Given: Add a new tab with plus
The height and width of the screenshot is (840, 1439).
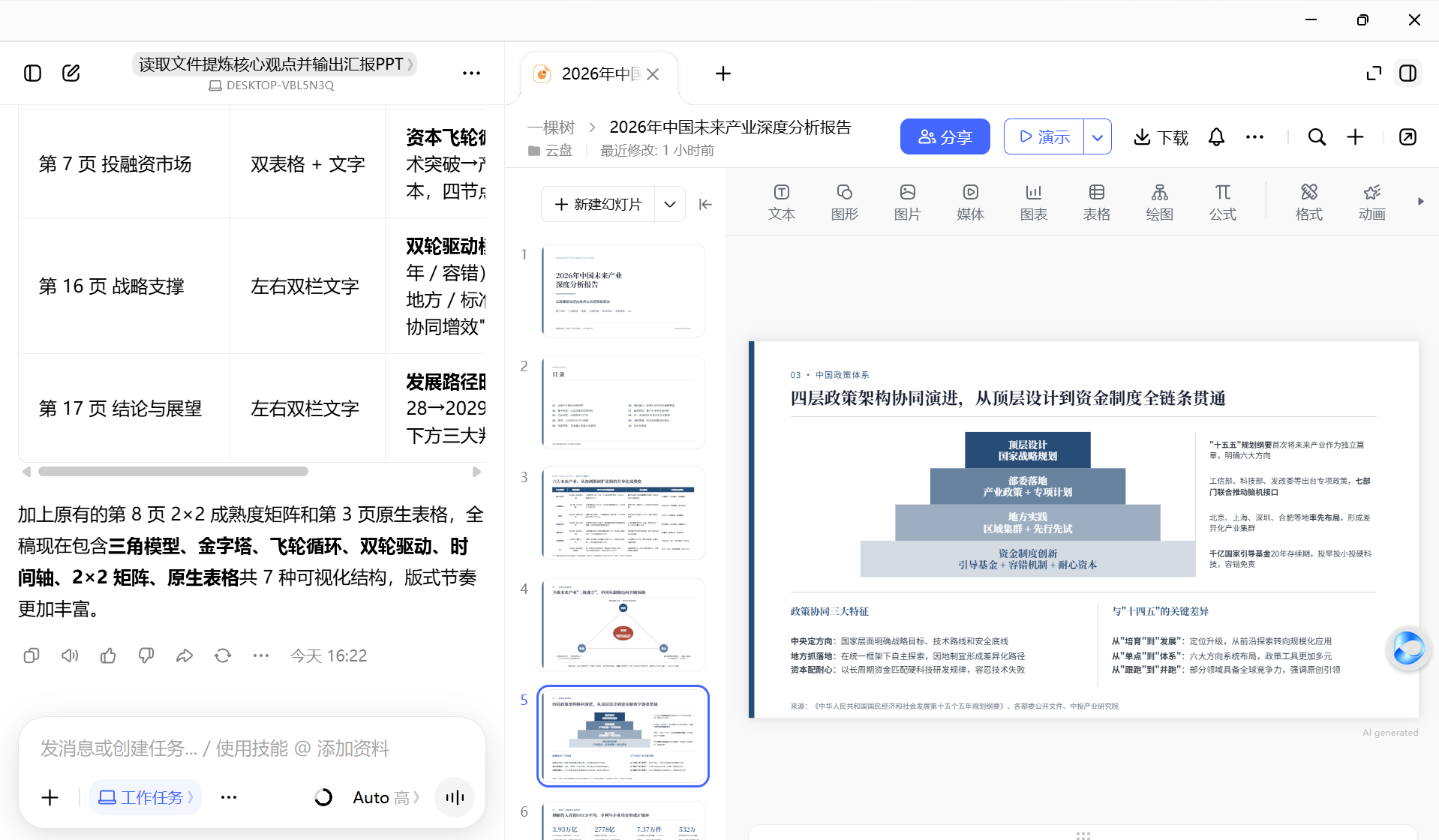Looking at the screenshot, I should [x=723, y=73].
